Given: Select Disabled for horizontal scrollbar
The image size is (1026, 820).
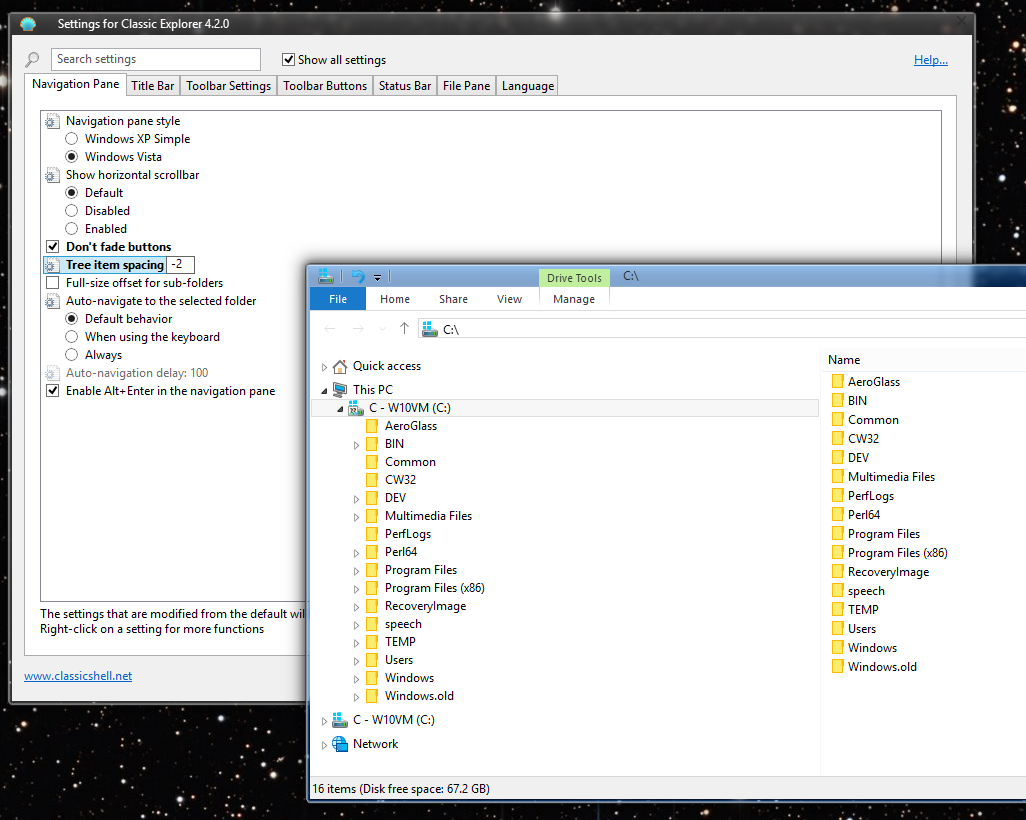Looking at the screenshot, I should tap(72, 211).
